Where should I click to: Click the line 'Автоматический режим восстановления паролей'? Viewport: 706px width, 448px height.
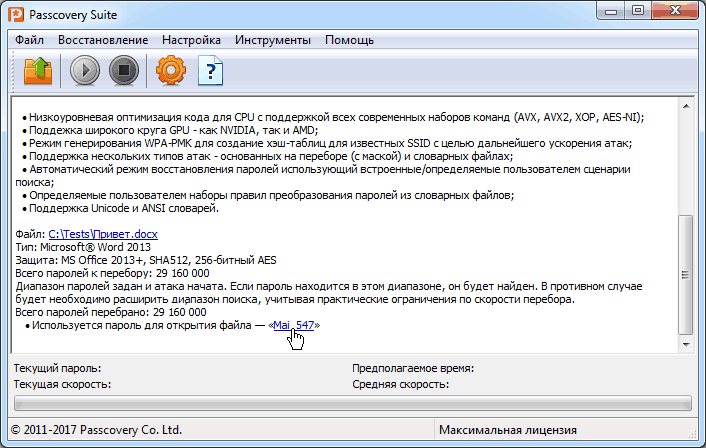323,176
